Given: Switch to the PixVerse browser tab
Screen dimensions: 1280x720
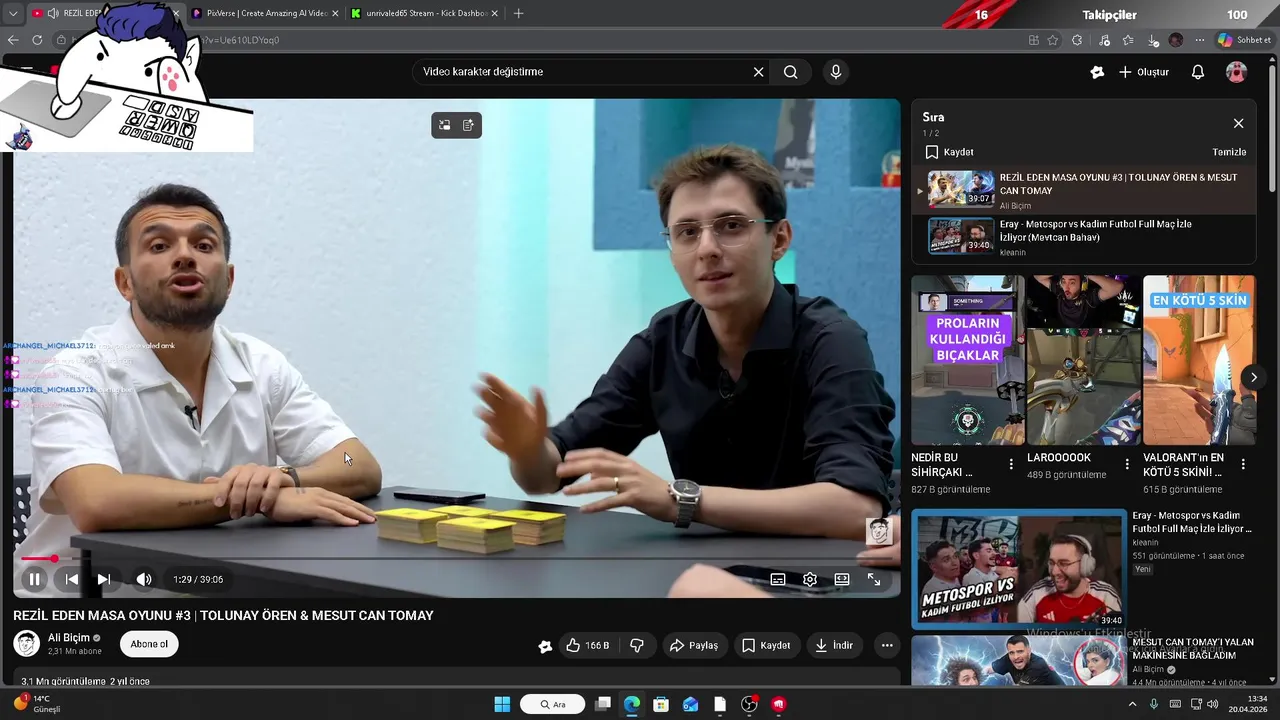Looking at the screenshot, I should pyautogui.click(x=264, y=14).
